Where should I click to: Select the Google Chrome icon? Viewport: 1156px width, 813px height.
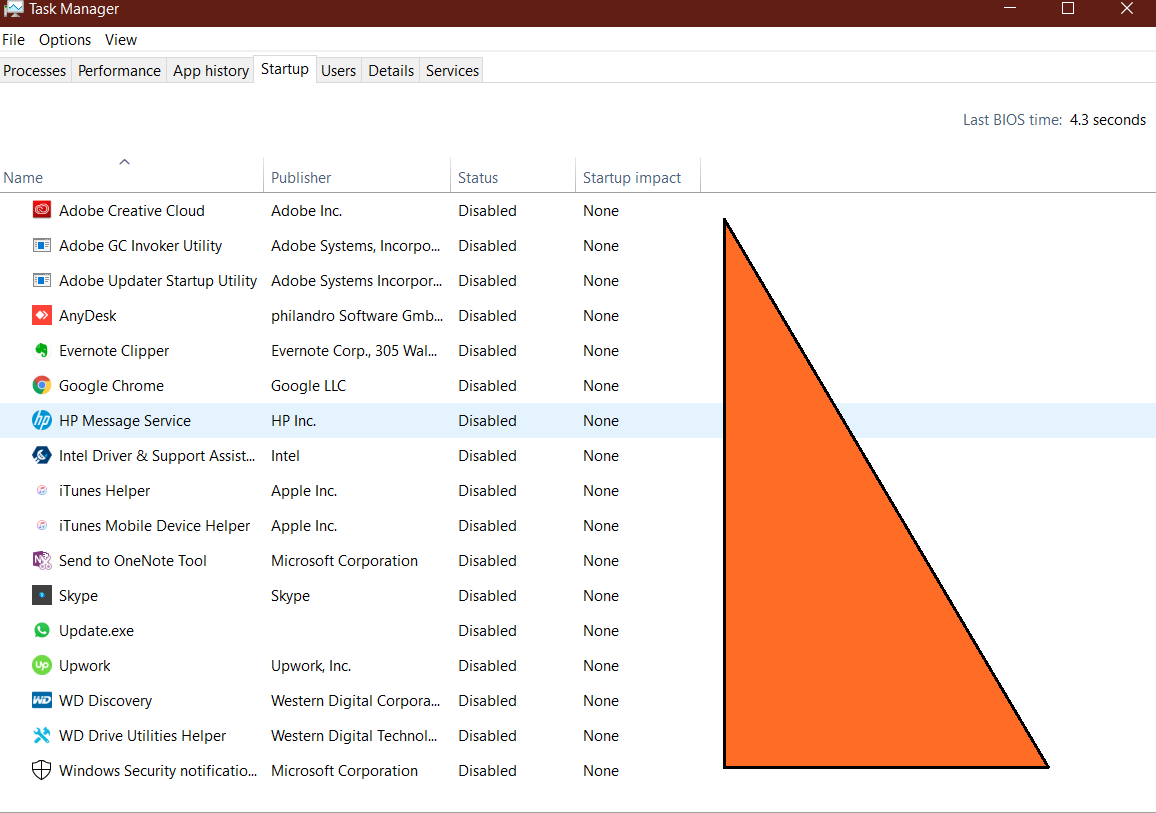coord(42,385)
